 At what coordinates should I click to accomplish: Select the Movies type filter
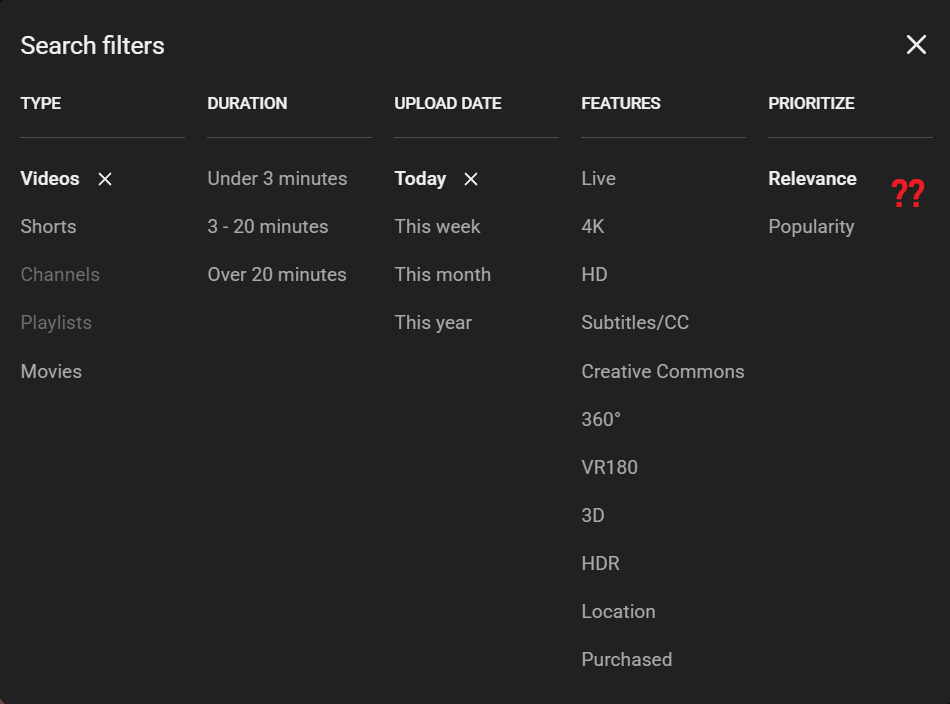pos(51,371)
